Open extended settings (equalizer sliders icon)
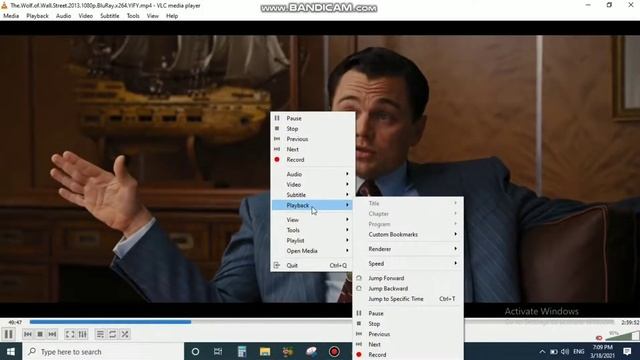The image size is (640, 360). point(82,334)
